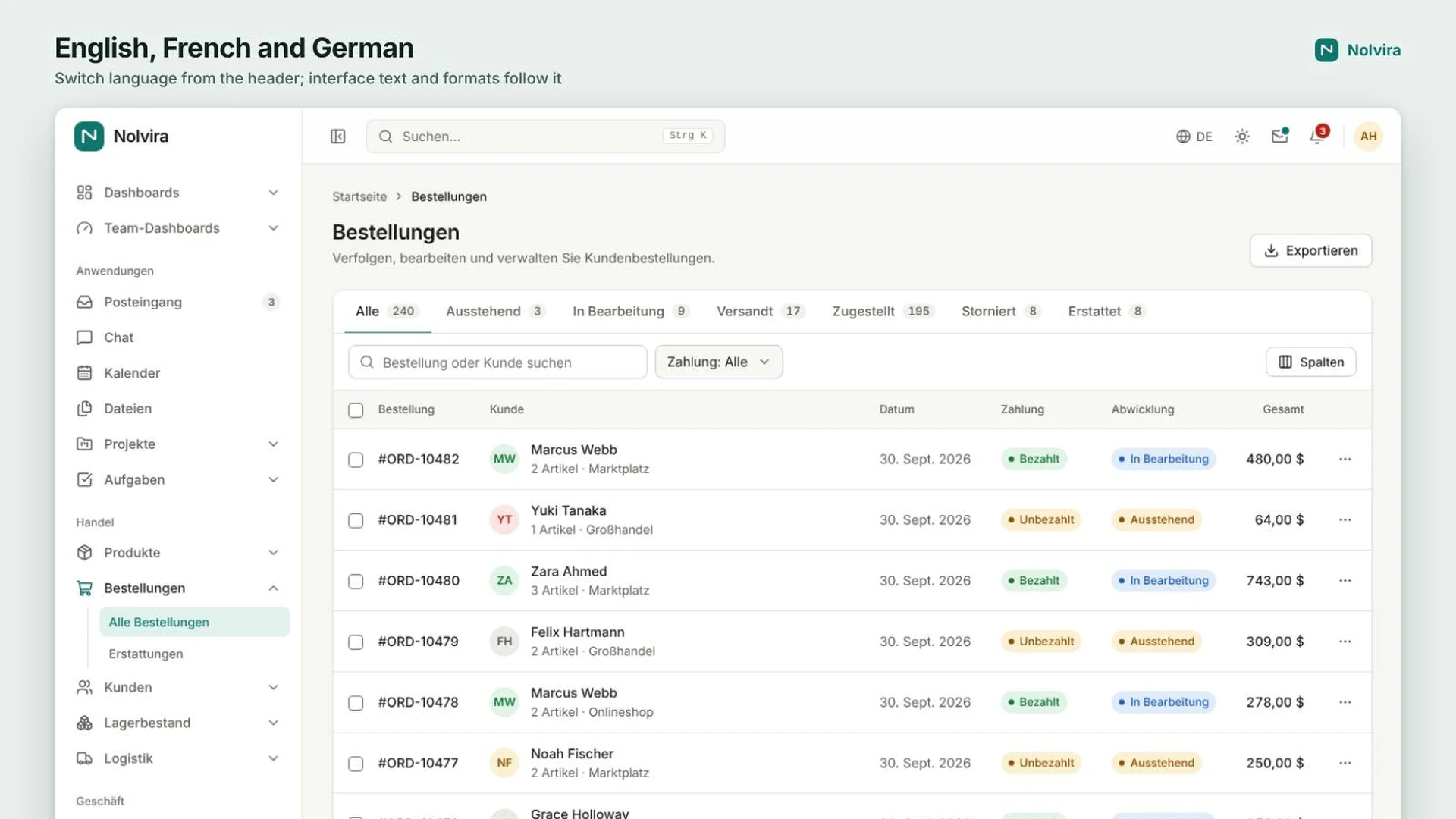Screen dimensions: 1456x819
Task: Open row actions for #ORD-10482
Action: [x=1345, y=460]
